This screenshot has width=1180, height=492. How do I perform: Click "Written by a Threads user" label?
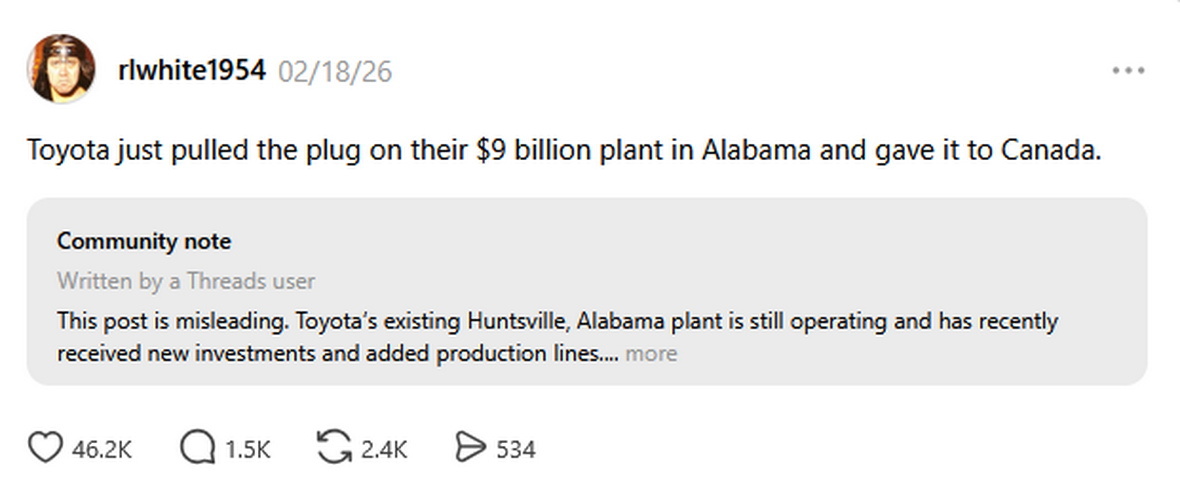point(186,281)
